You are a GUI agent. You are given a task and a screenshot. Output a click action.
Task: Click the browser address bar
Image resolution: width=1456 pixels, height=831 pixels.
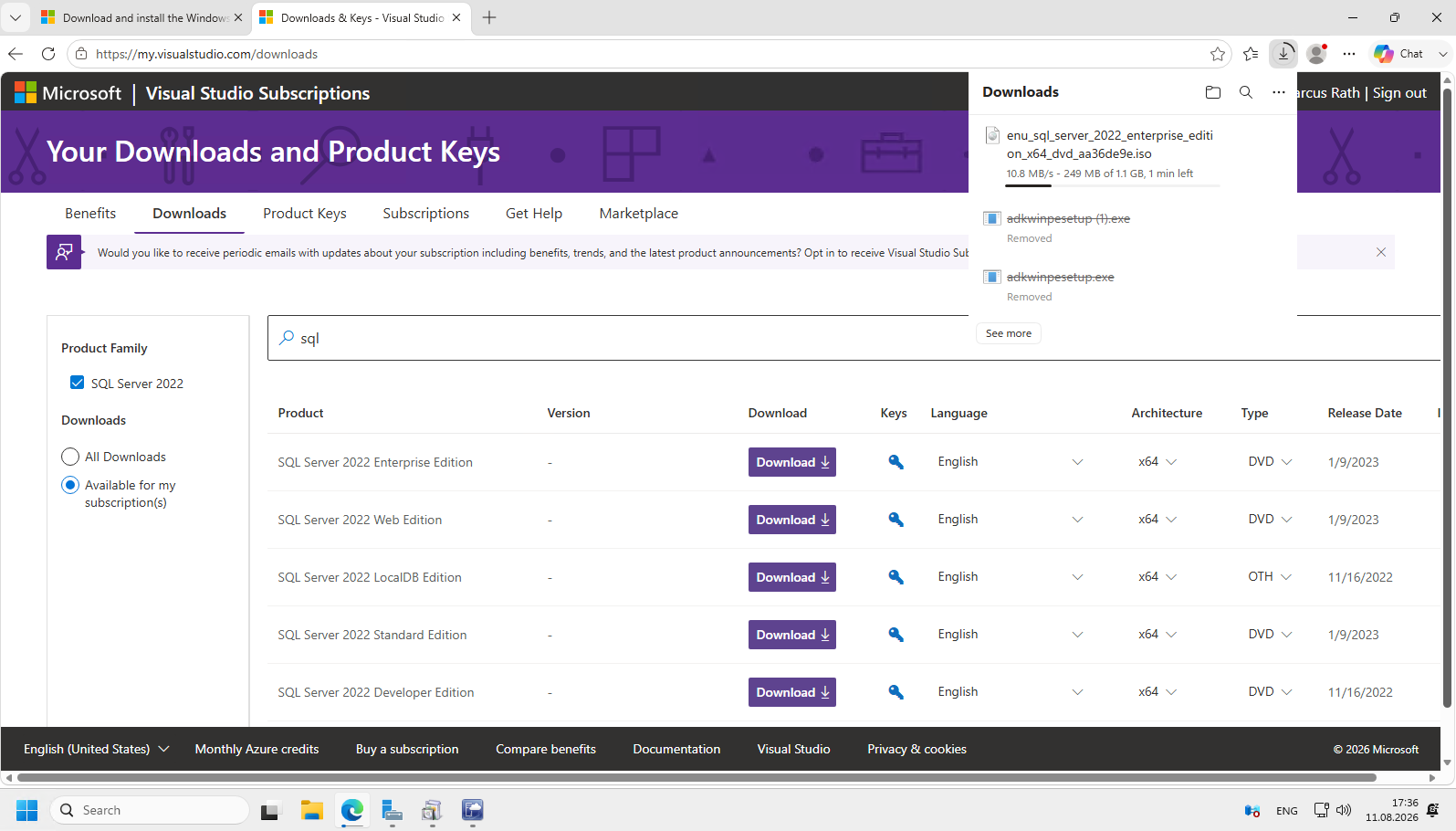point(648,54)
